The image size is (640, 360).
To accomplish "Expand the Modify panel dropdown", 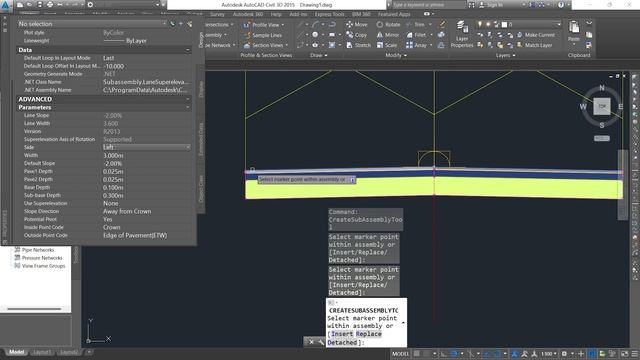I will 396,55.
